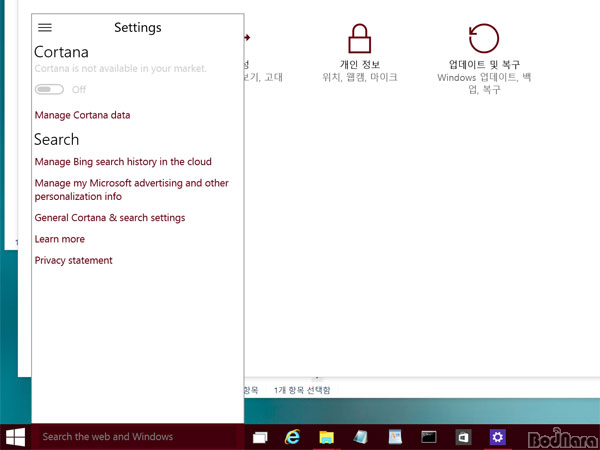Open the Store app on the taskbar

(x=463, y=437)
